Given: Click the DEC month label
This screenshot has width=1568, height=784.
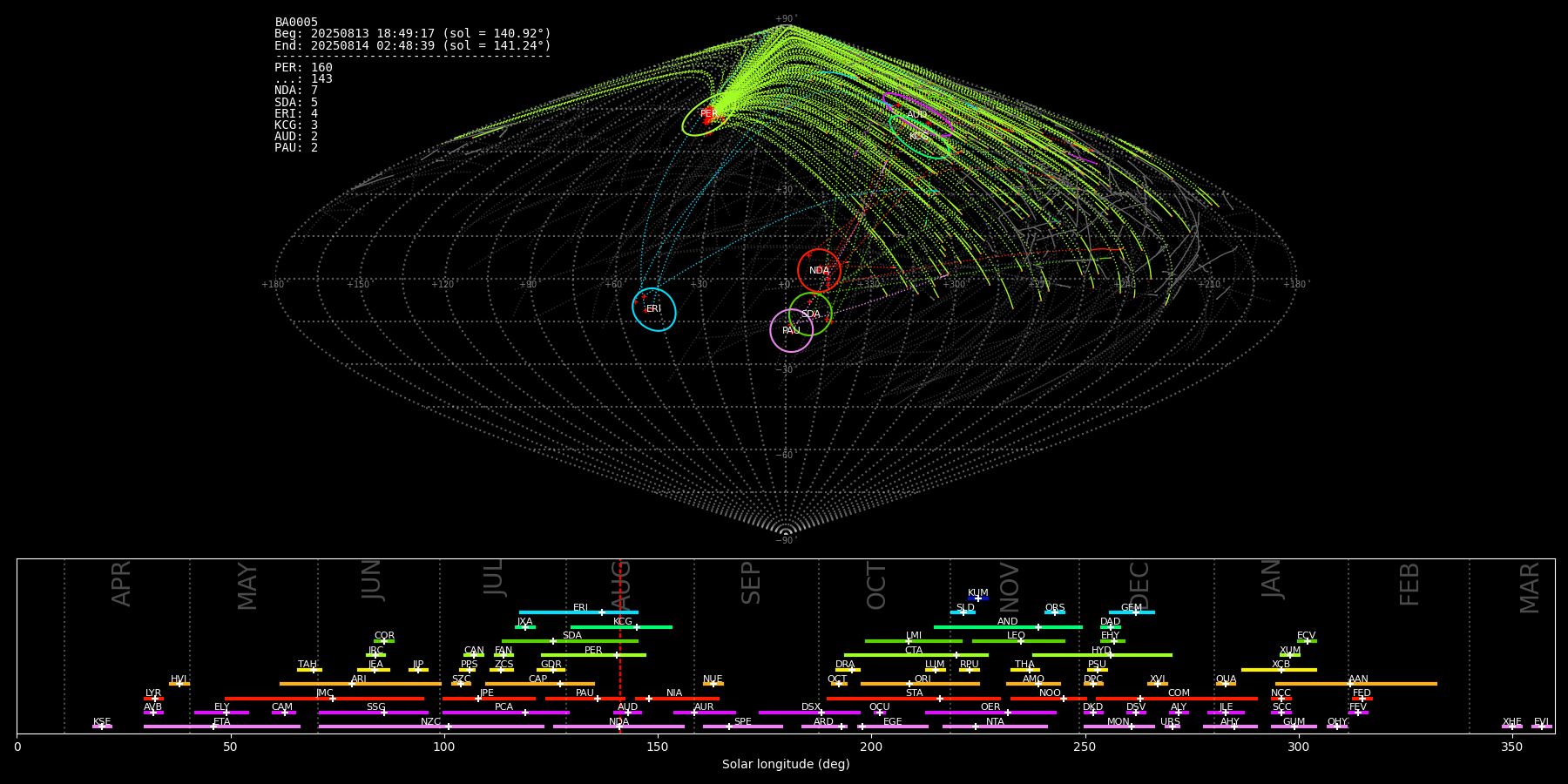Looking at the screenshot, I should [1139, 585].
